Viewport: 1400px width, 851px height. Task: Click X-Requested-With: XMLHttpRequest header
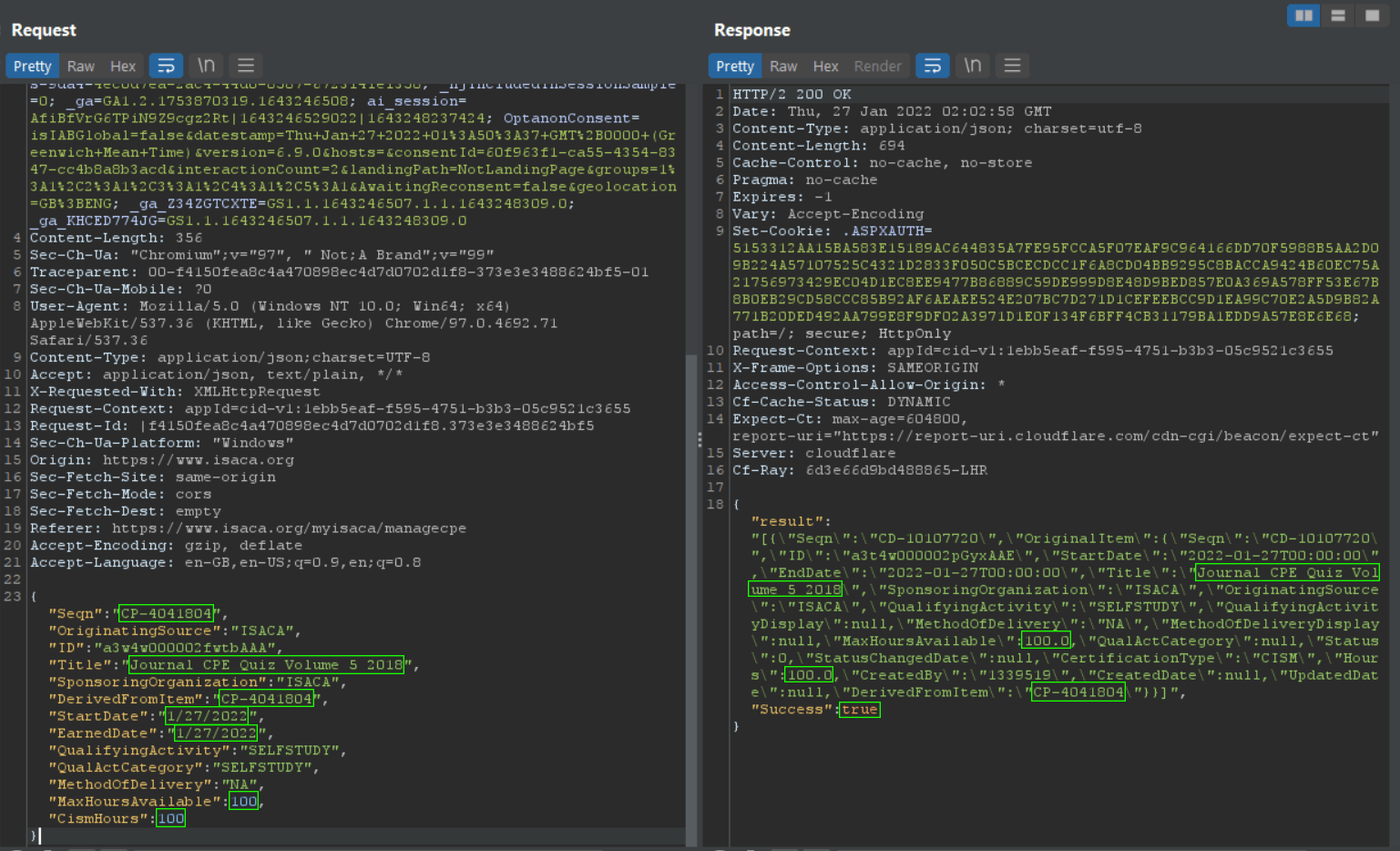point(176,392)
